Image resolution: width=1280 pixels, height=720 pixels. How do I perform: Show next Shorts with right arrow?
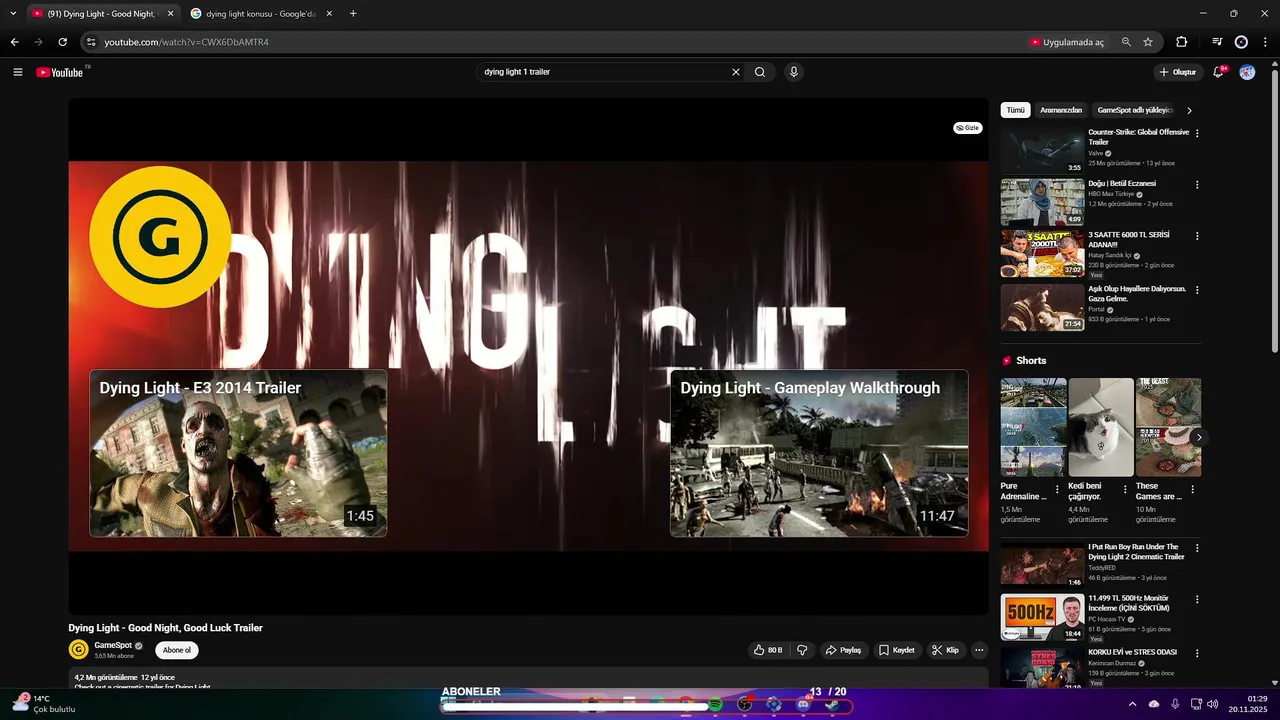click(x=1198, y=437)
